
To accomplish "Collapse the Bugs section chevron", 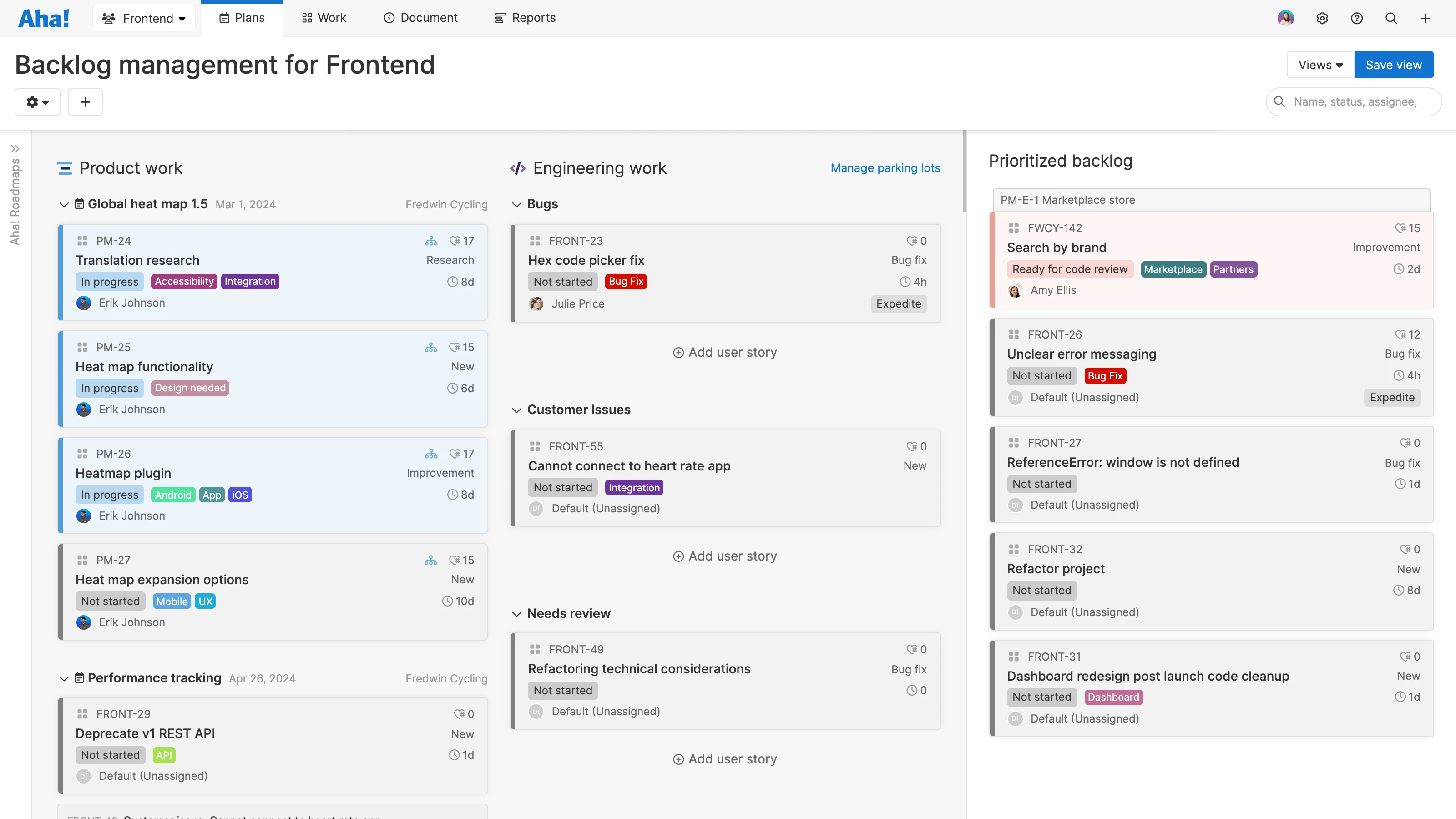I will pos(516,204).
